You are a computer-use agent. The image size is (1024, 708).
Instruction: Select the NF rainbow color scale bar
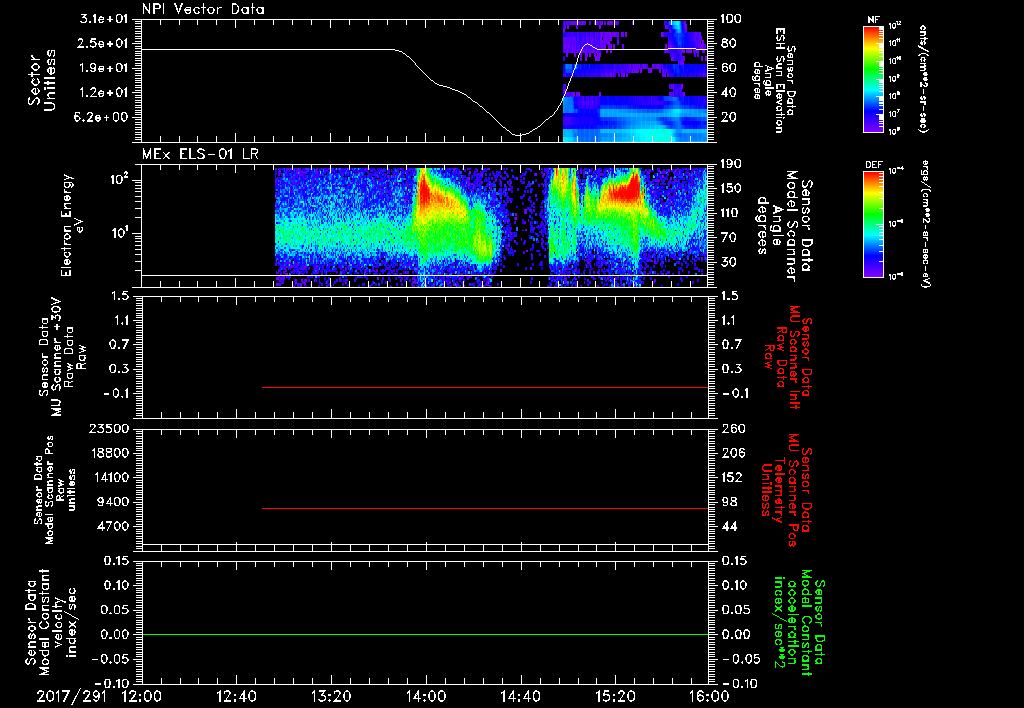coord(874,79)
